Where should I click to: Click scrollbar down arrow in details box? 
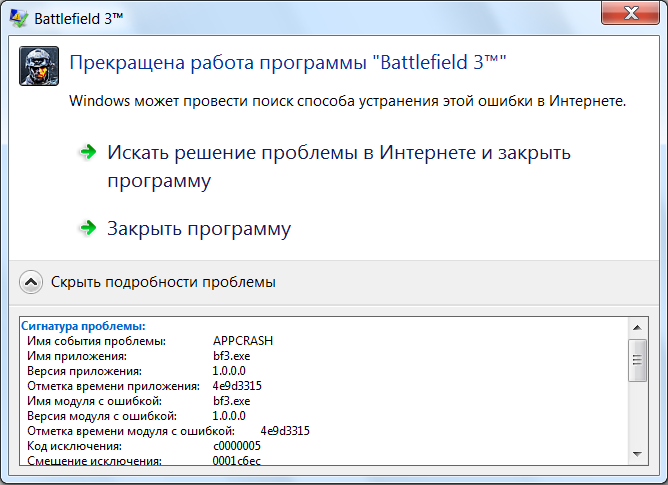click(x=637, y=454)
